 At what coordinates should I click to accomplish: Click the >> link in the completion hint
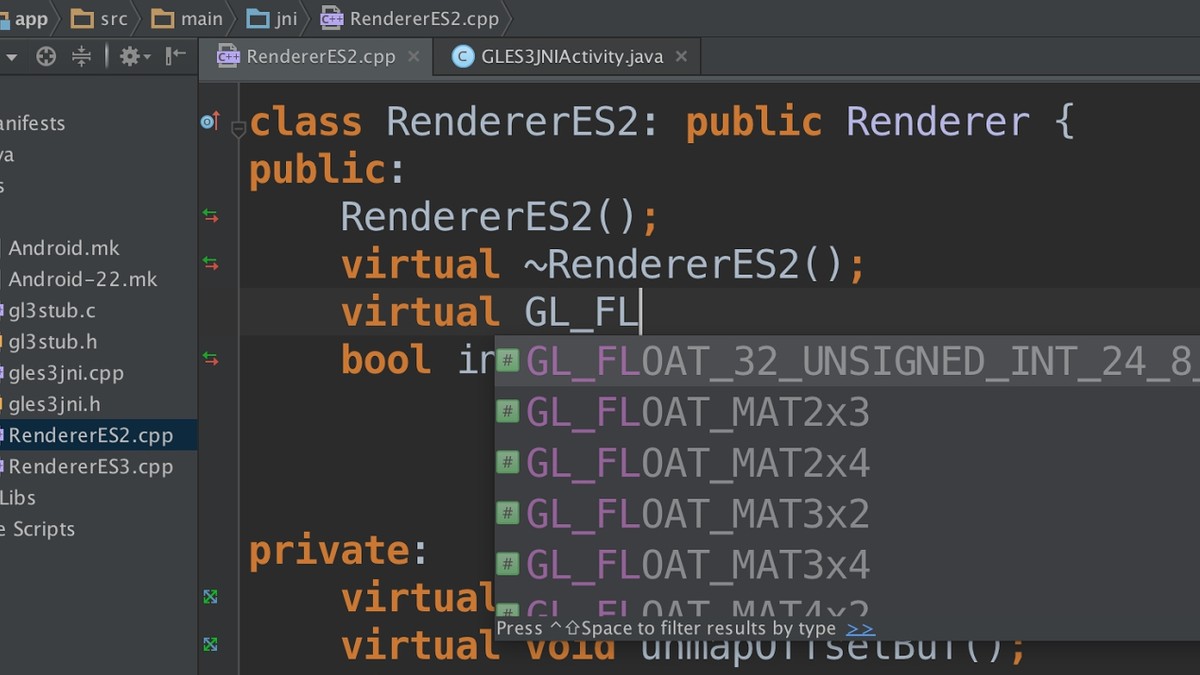(x=860, y=629)
